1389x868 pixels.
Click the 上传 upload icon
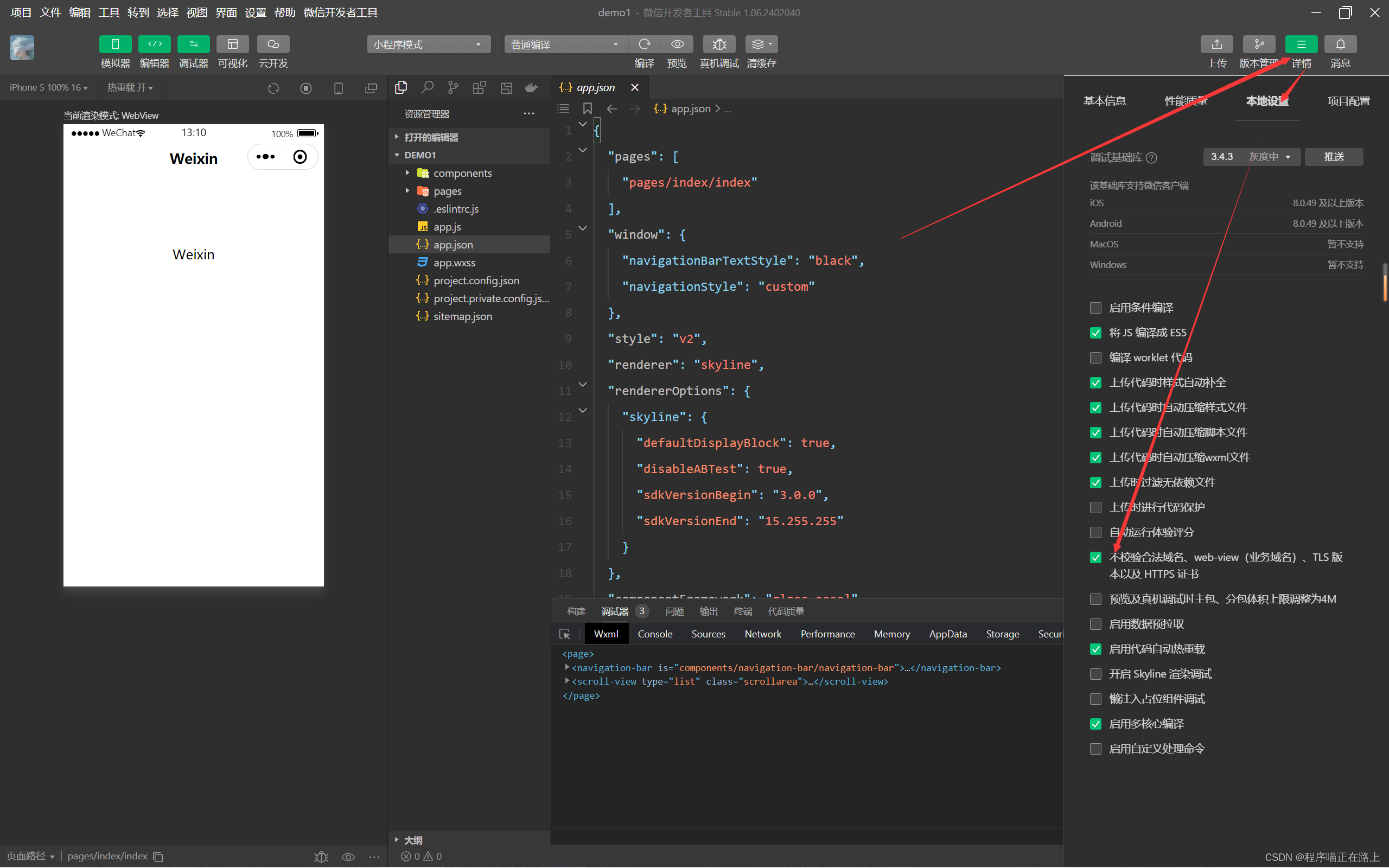(x=1216, y=44)
